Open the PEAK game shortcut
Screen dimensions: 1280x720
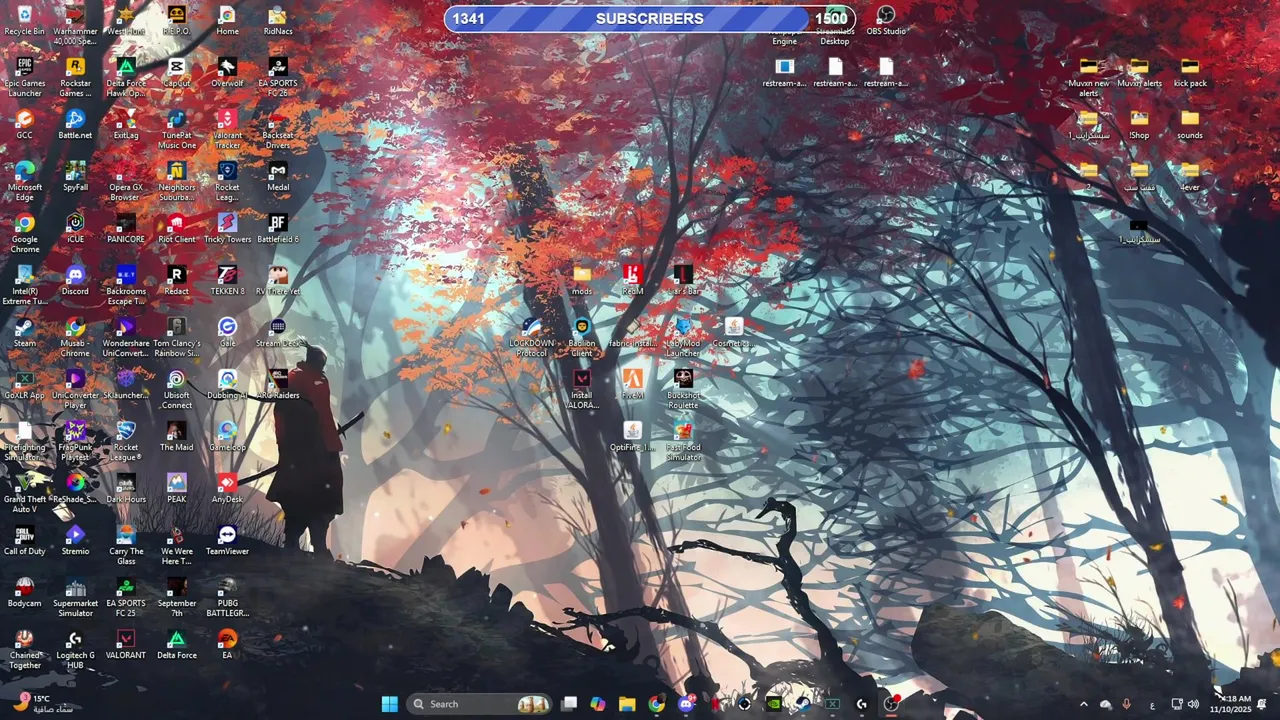click(x=176, y=488)
